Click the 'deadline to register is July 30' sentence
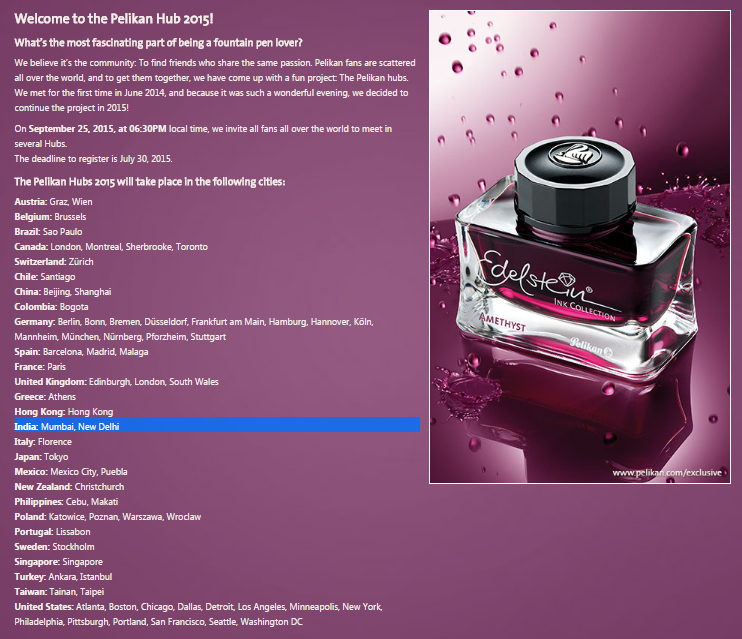 point(93,159)
